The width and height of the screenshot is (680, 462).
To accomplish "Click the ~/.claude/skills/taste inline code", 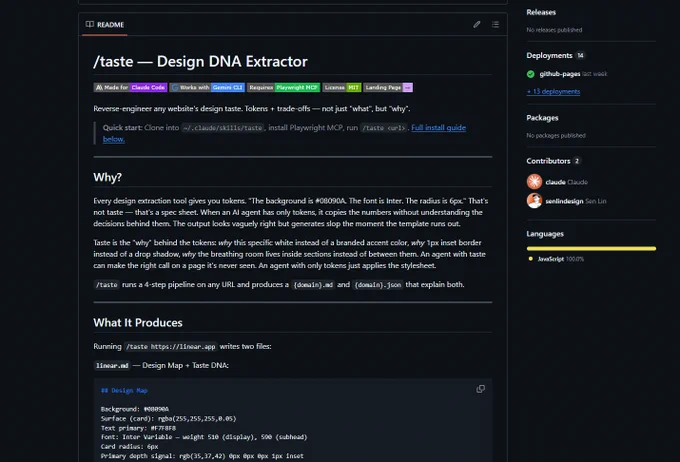I will (223, 128).
